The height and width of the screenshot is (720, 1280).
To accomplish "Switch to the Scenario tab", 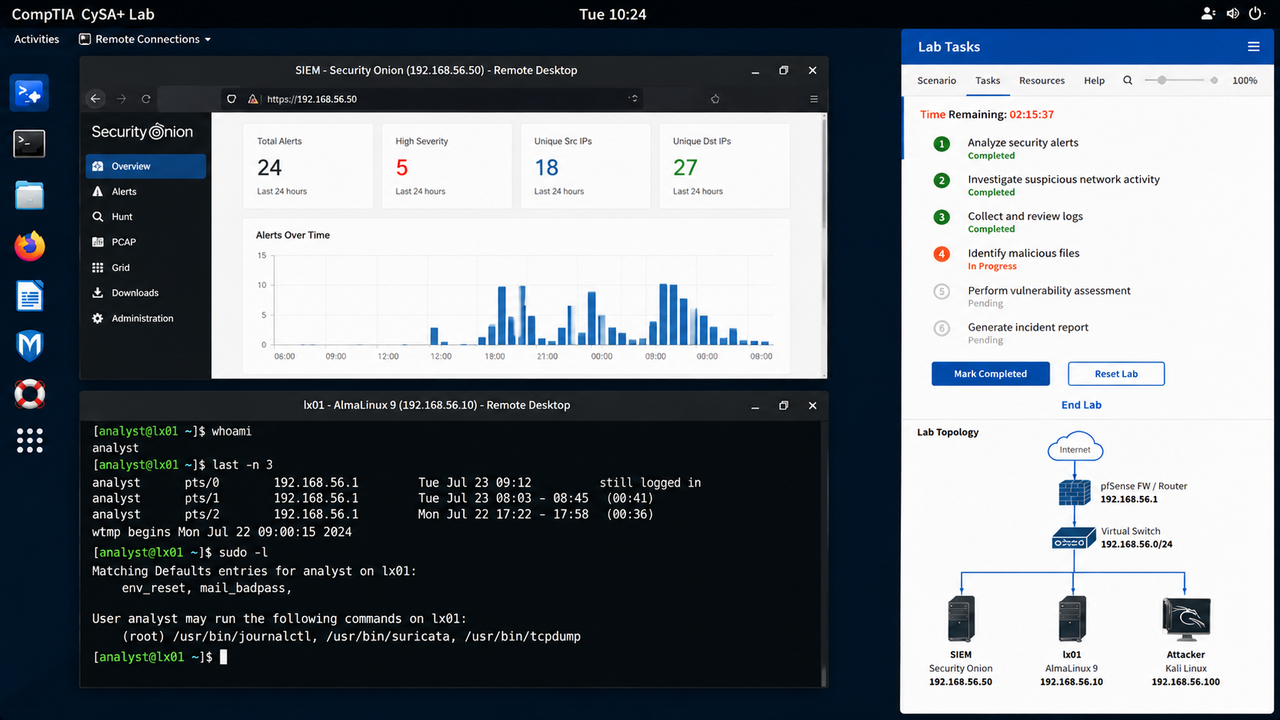I will tap(937, 80).
